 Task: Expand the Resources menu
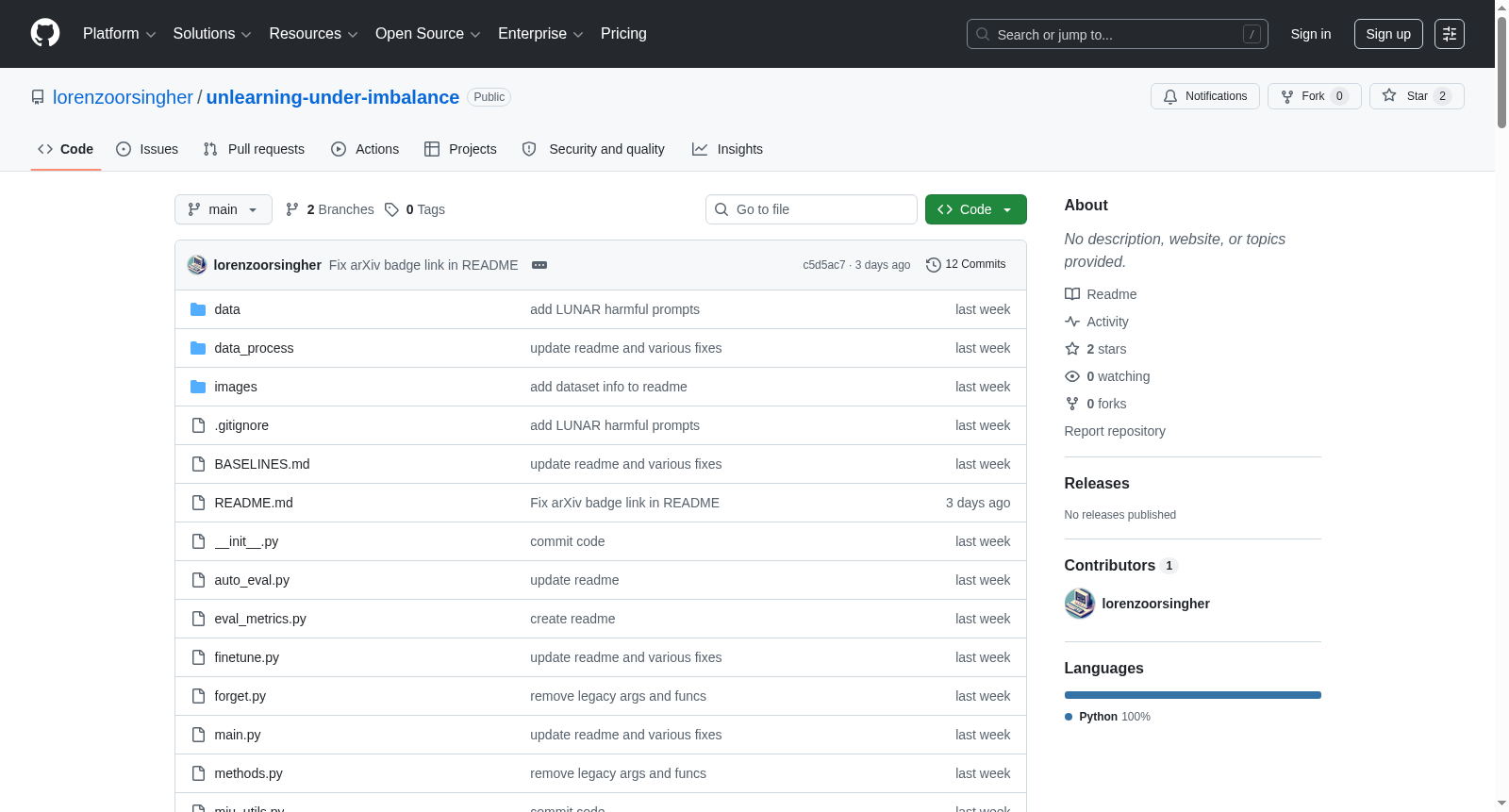pos(313,34)
